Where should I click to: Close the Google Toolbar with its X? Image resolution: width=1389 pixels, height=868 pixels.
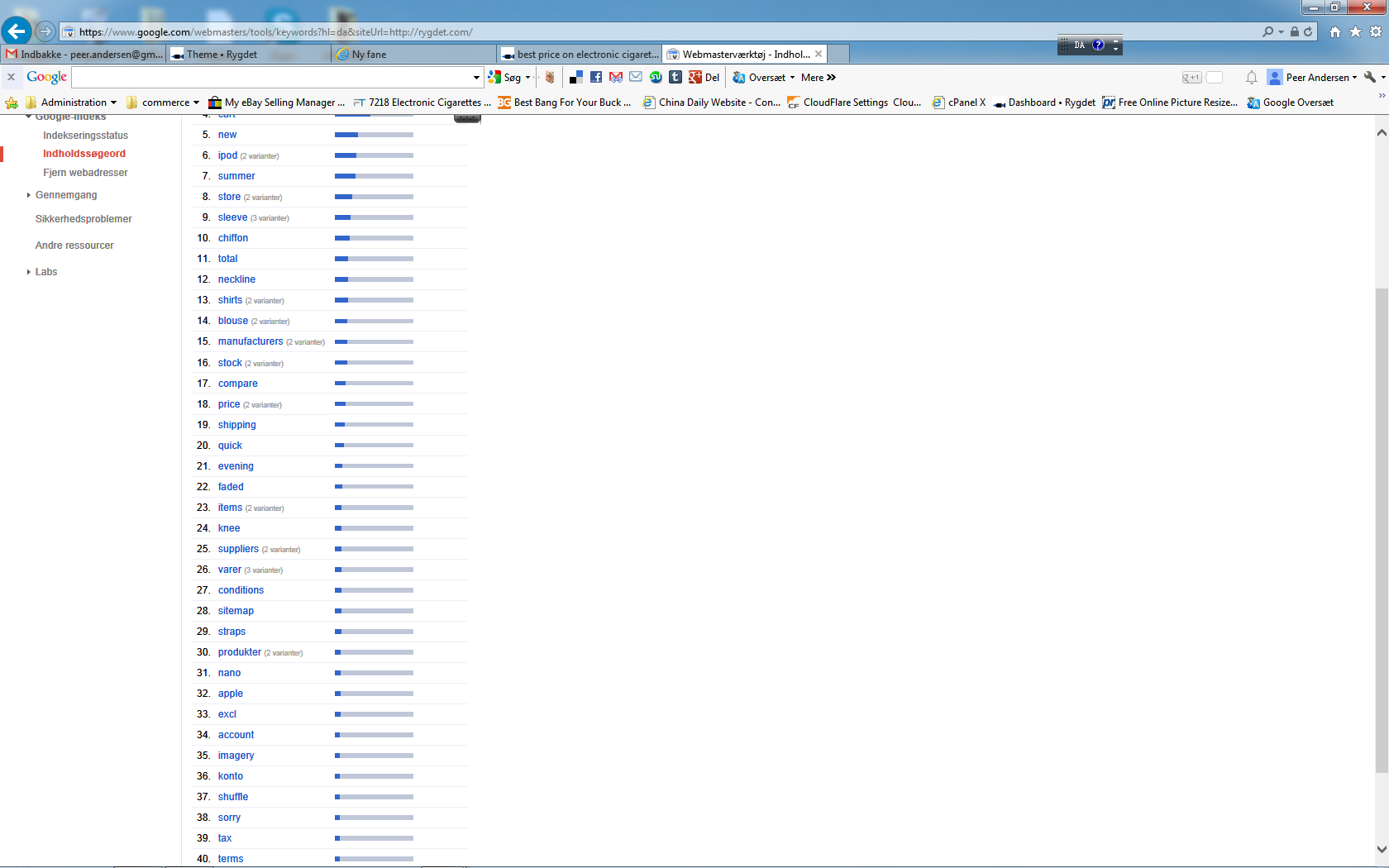(x=11, y=77)
